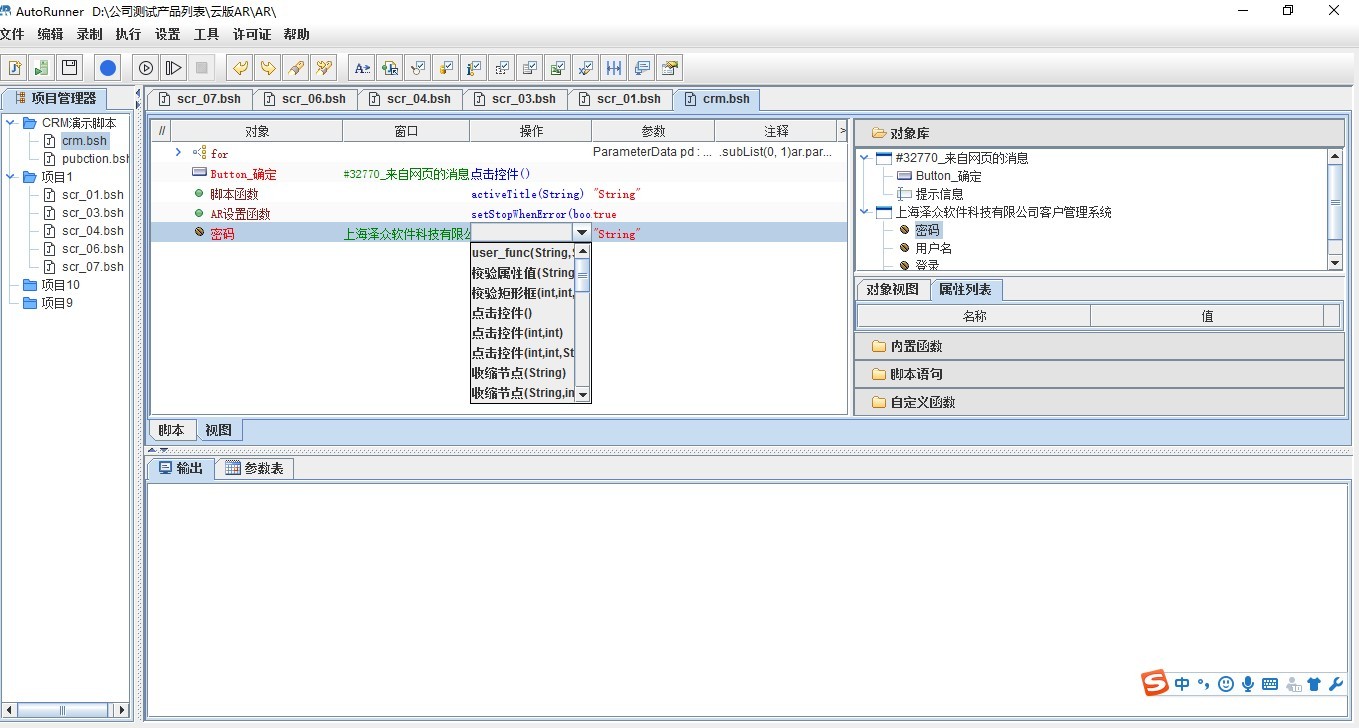Image resolution: width=1359 pixels, height=728 pixels.
Task: Open the 参数表 tab
Action: (254, 468)
